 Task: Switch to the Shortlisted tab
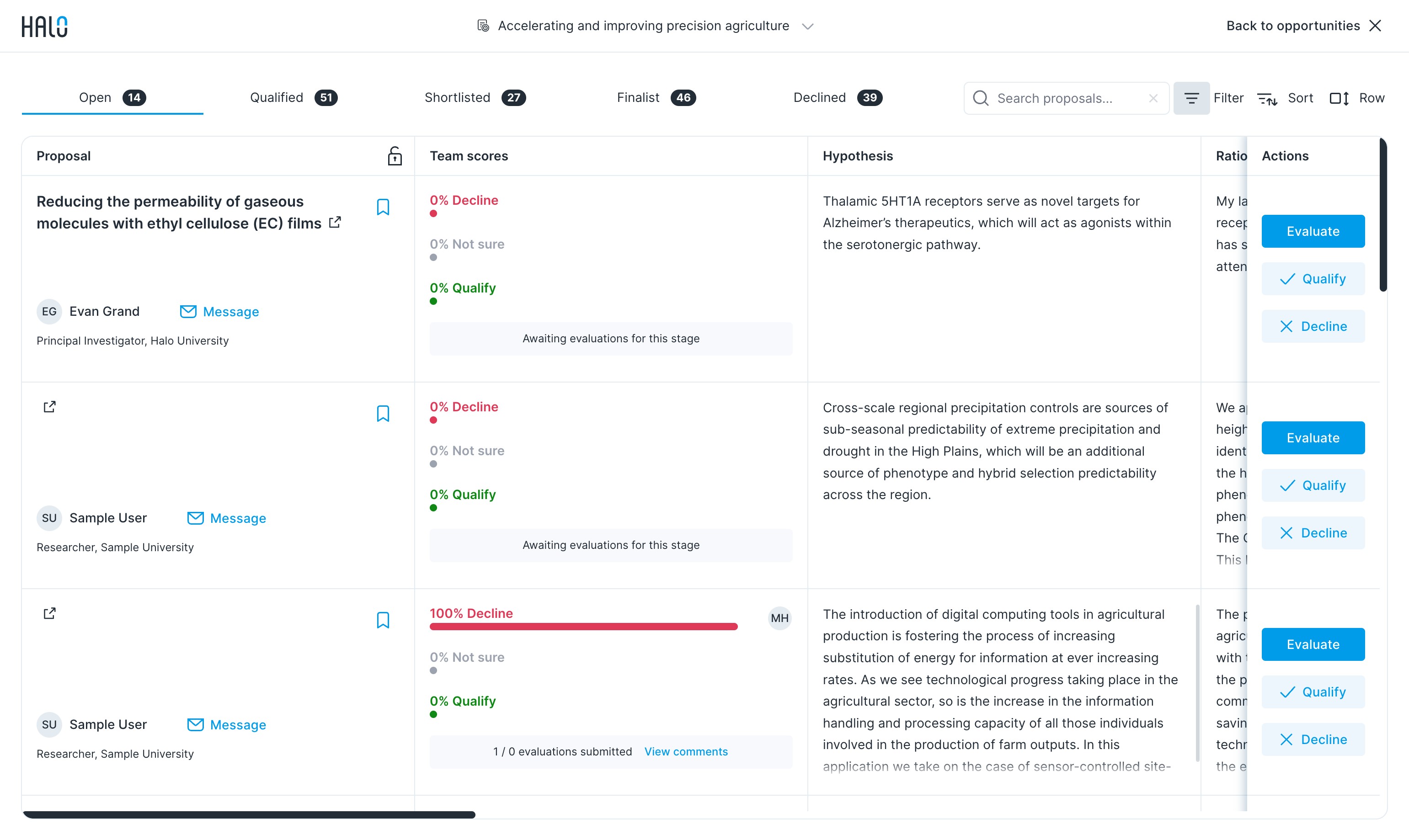point(475,97)
